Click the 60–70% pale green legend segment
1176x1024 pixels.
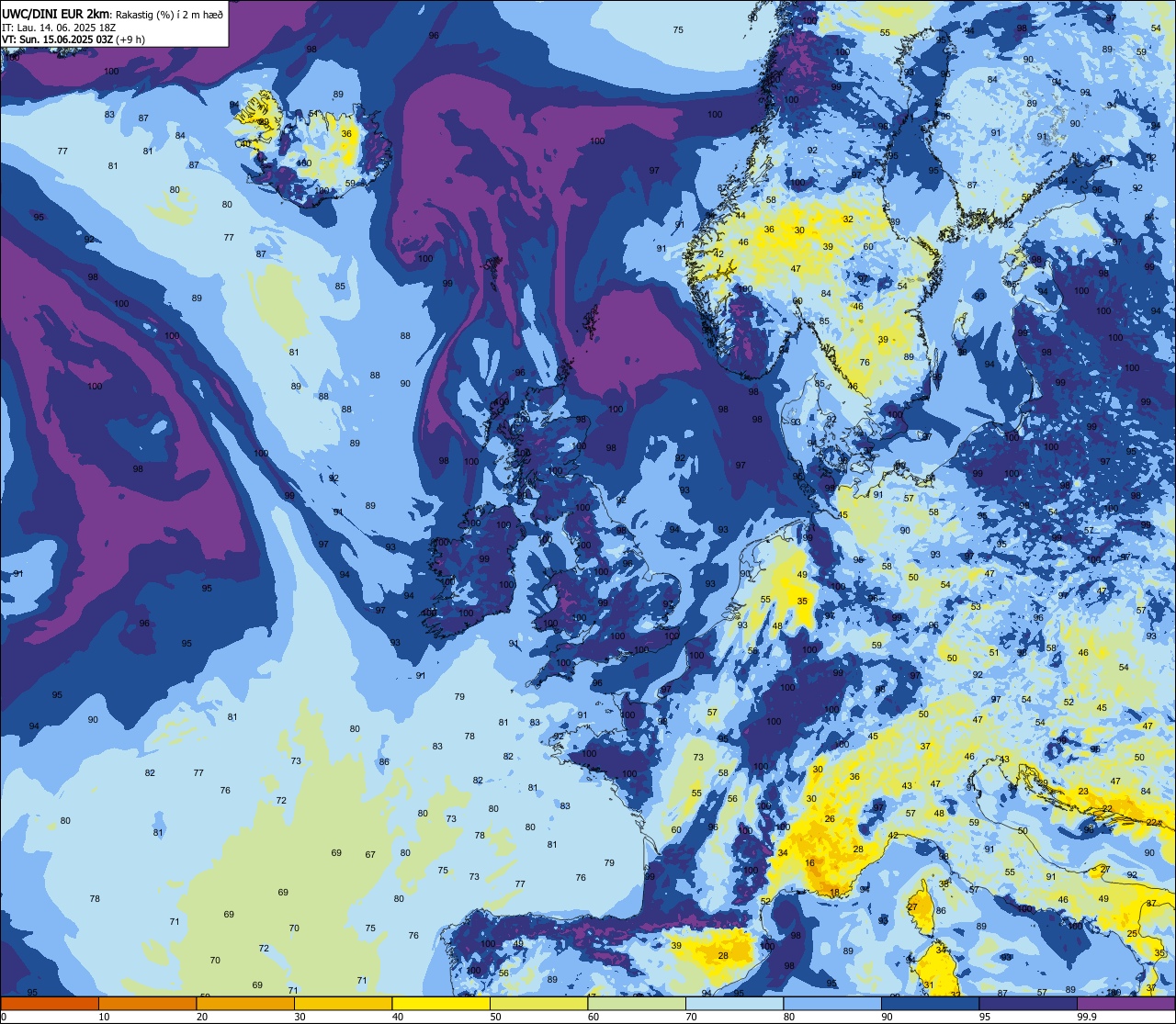637,1003
